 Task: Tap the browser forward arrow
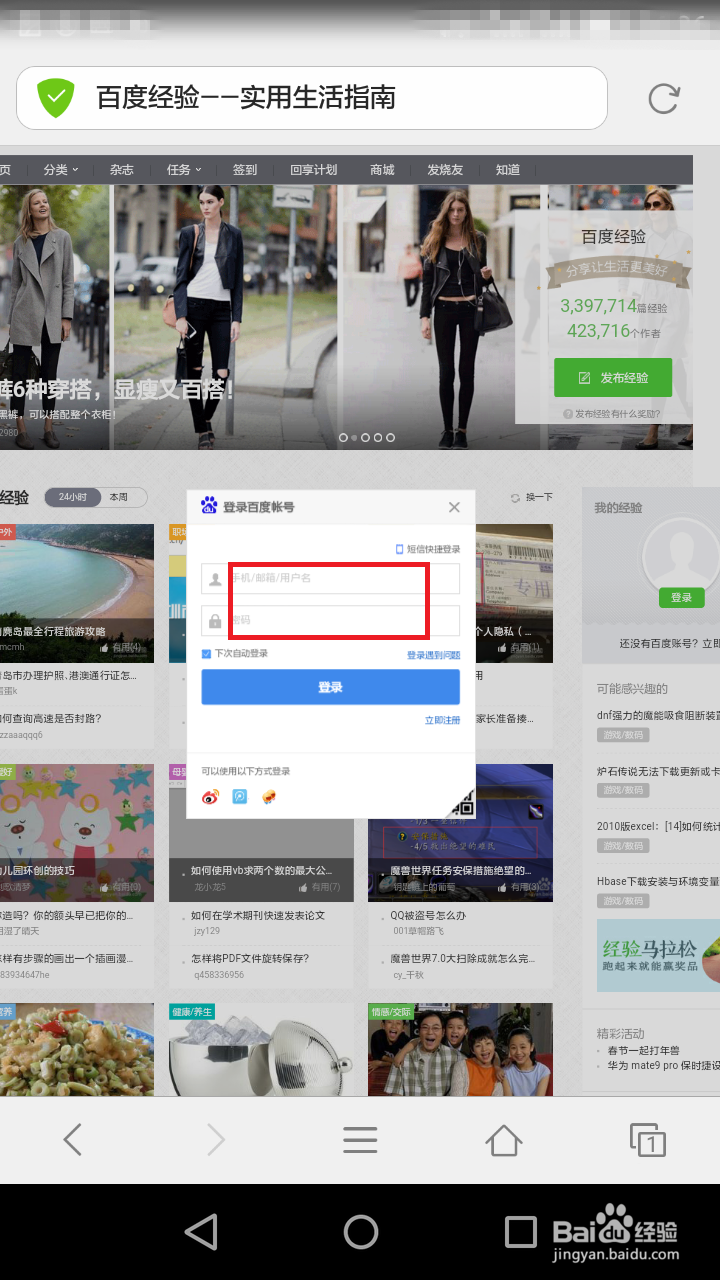216,1139
